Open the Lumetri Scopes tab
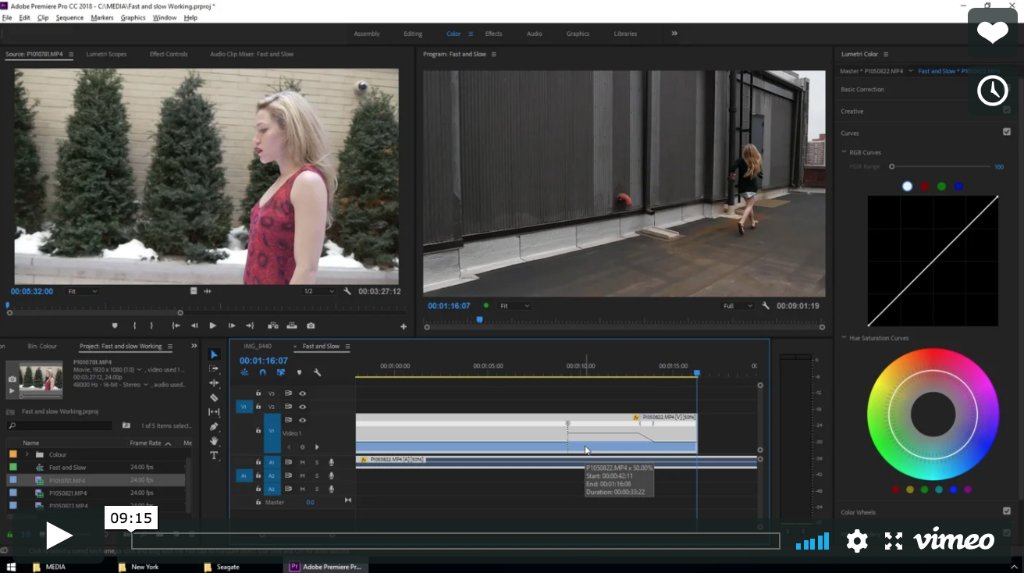The height and width of the screenshot is (573, 1024). pos(106,54)
